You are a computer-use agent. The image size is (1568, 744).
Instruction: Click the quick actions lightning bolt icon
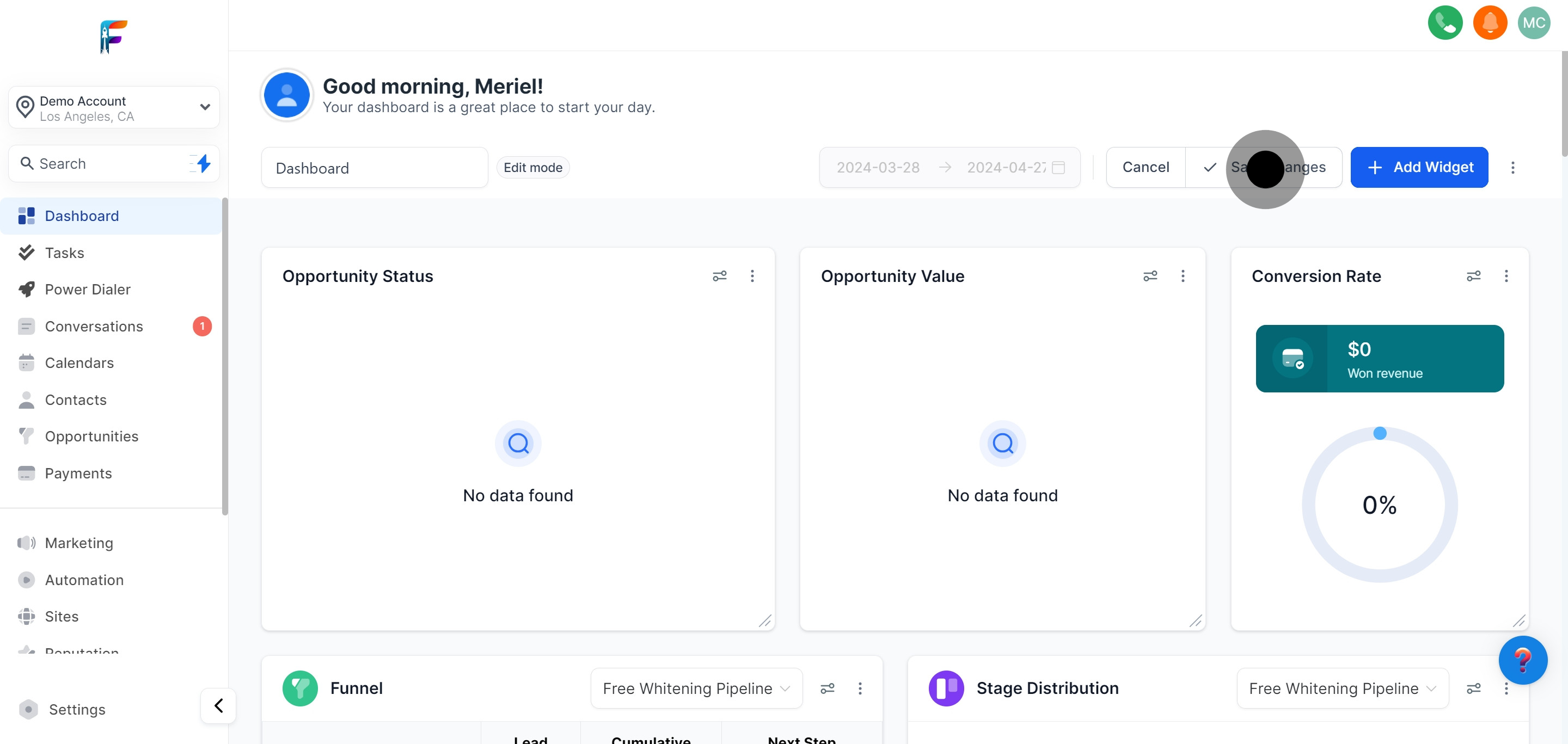[203, 163]
